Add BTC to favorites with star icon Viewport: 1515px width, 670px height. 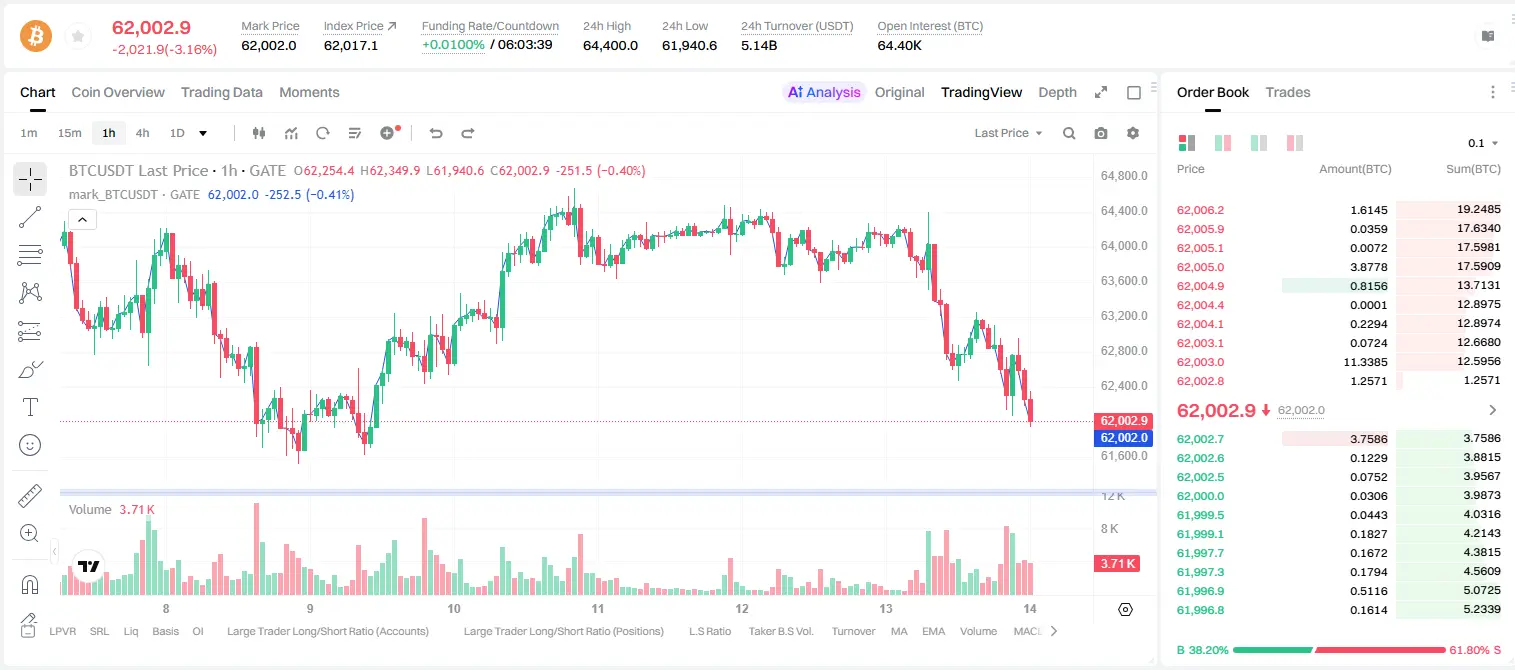coord(78,37)
